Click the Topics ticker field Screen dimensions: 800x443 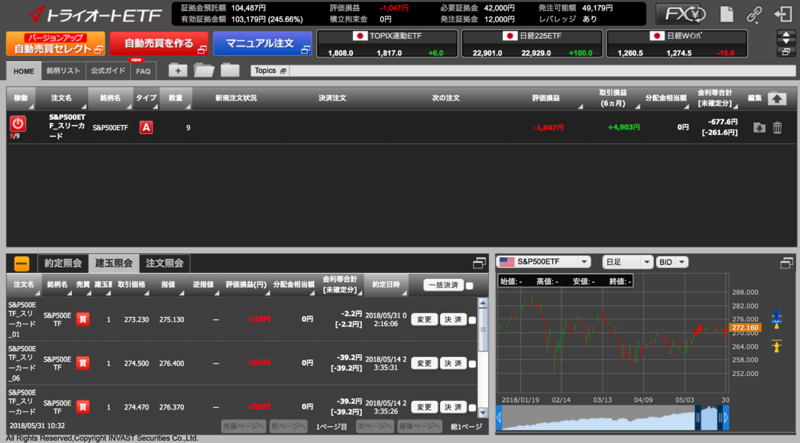pyautogui.click(x=542, y=71)
